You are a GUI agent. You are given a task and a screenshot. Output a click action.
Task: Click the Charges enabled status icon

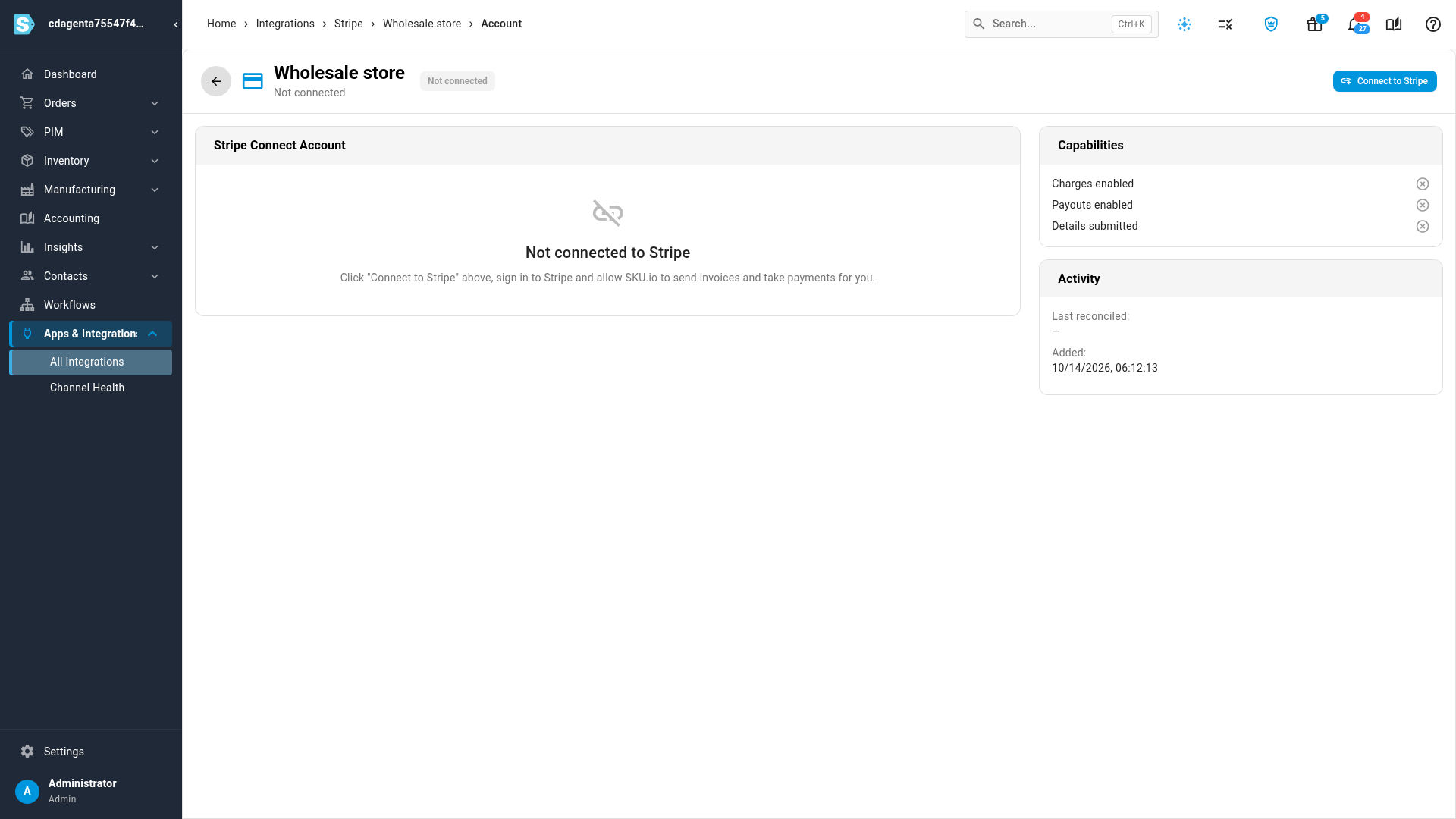pos(1423,184)
